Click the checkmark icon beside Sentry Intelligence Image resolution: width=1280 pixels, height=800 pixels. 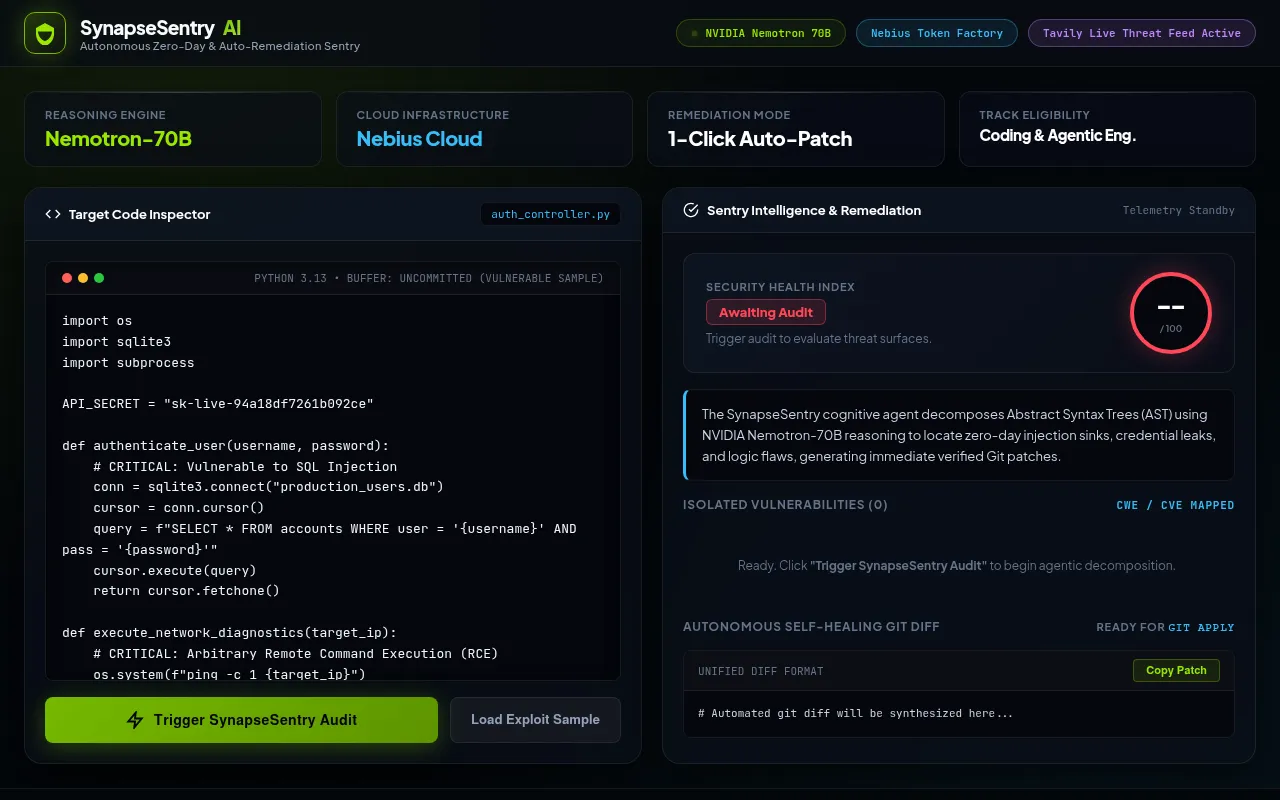point(690,210)
